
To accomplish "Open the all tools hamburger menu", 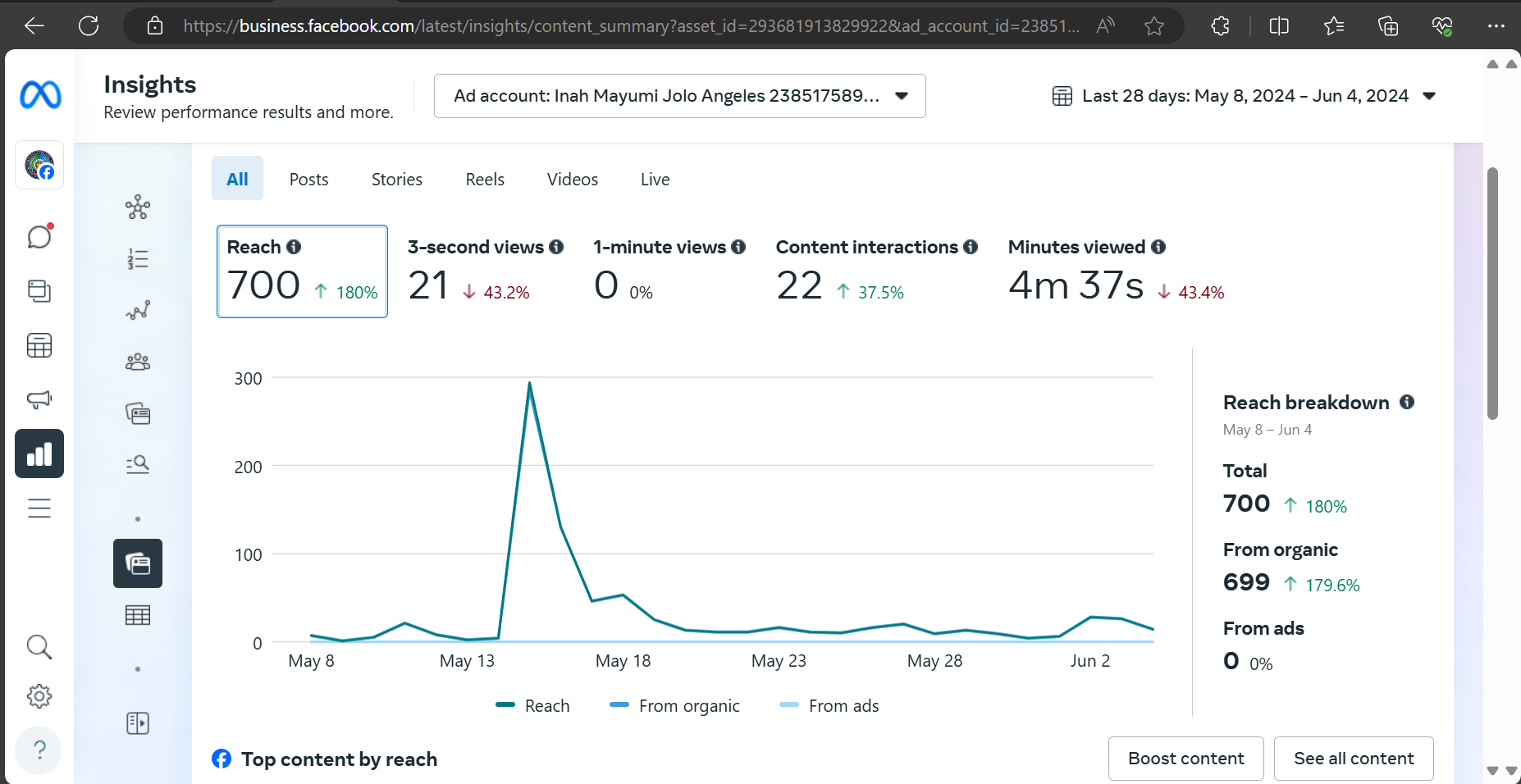I will (x=39, y=508).
